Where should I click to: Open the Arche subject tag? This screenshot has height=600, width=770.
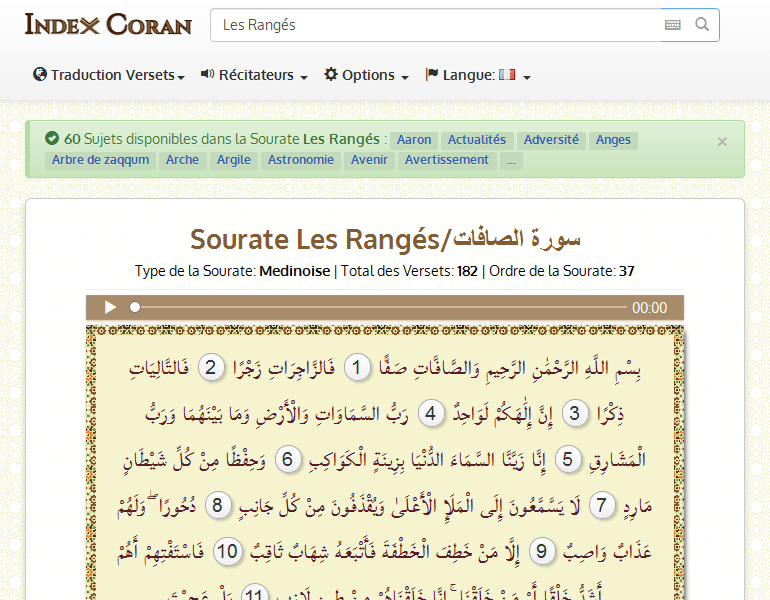(182, 160)
